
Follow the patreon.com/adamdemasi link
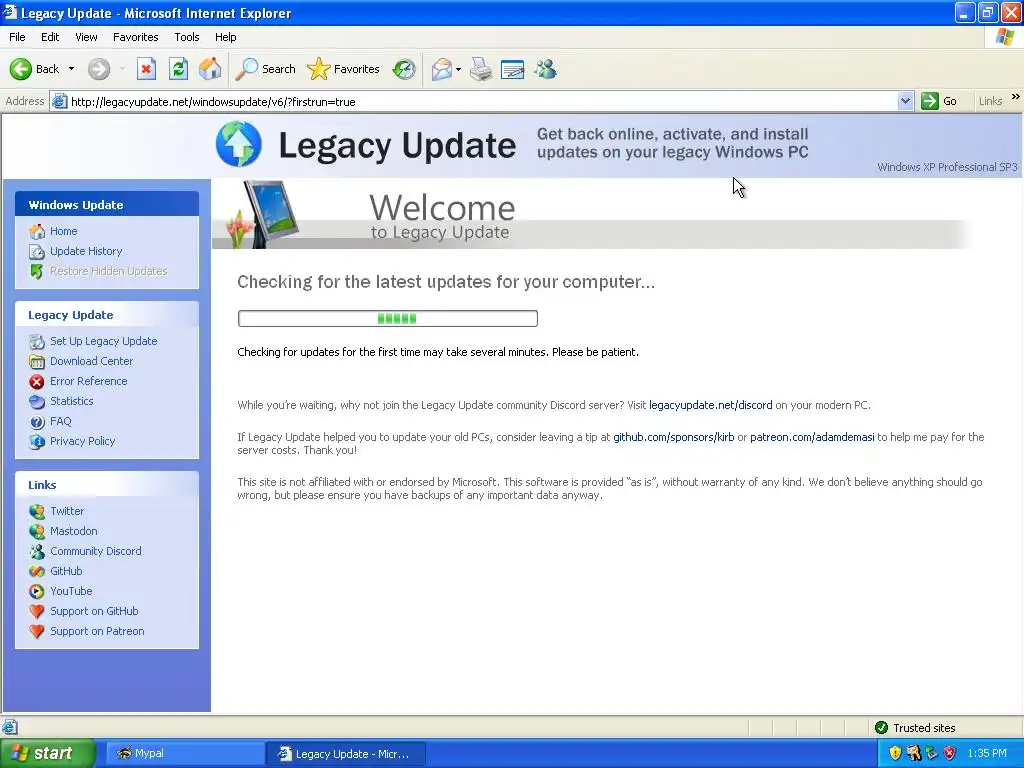click(x=812, y=438)
